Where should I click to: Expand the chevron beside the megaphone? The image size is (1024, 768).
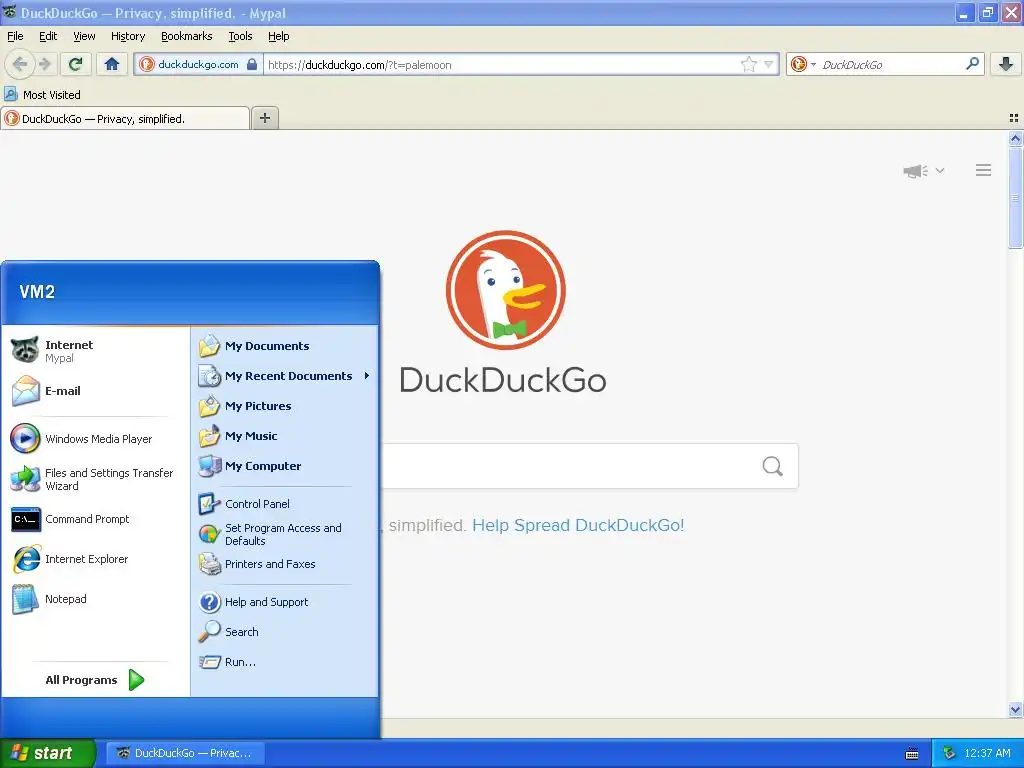pos(940,170)
